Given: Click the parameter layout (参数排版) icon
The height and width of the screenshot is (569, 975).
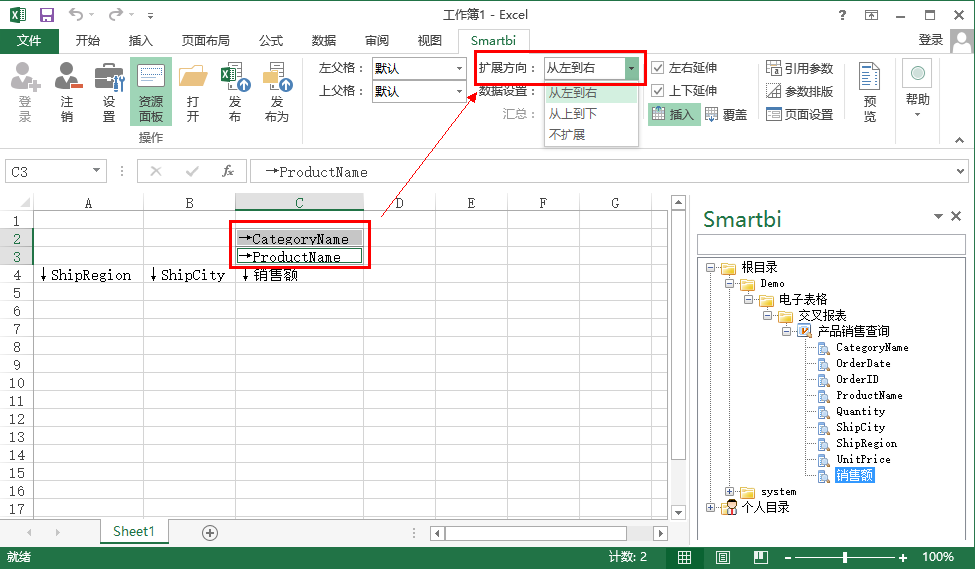Looking at the screenshot, I should tap(800, 91).
